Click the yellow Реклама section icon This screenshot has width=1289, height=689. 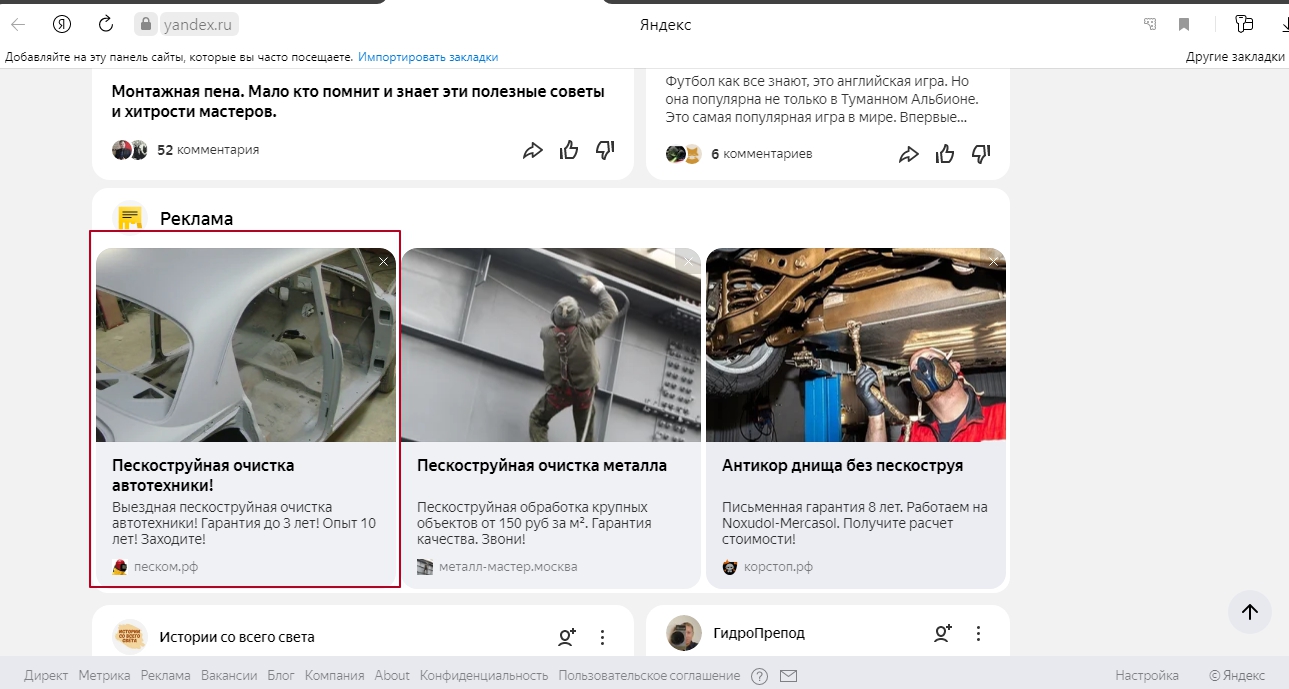(130, 218)
